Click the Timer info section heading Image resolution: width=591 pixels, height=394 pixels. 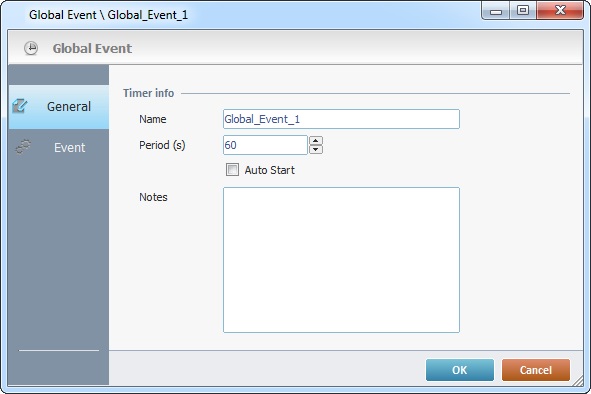(x=149, y=93)
